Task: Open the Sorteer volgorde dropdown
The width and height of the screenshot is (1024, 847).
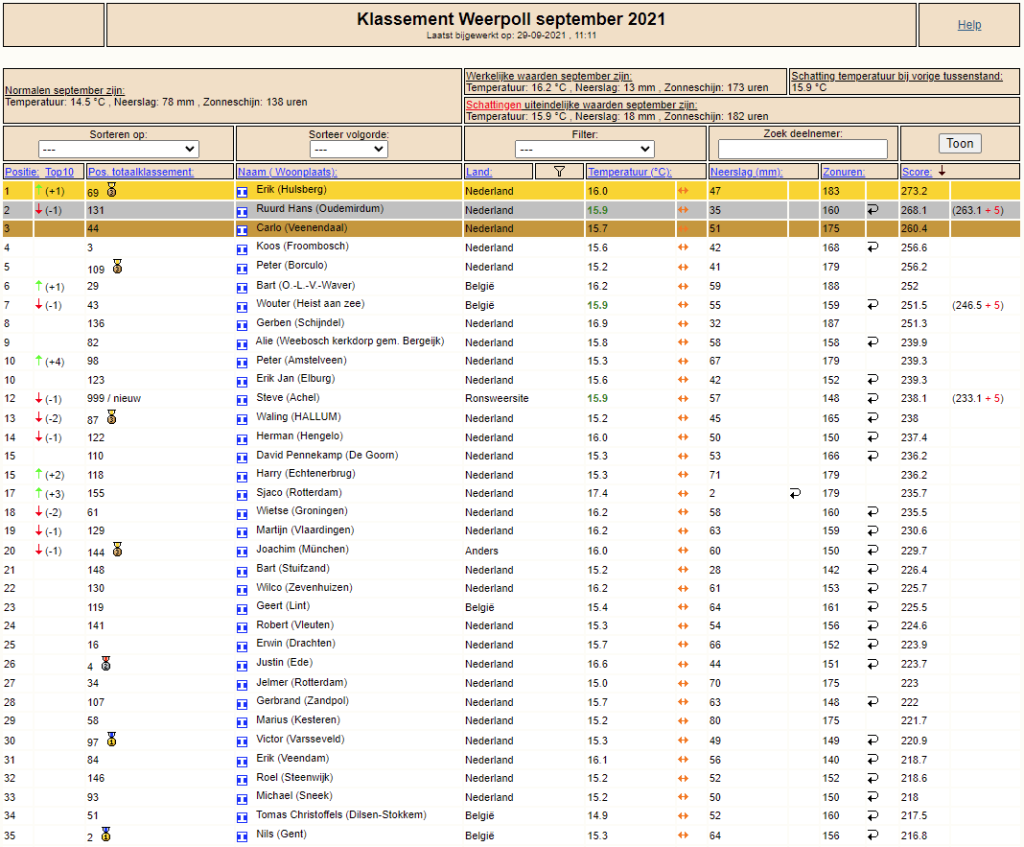Action: 349,149
